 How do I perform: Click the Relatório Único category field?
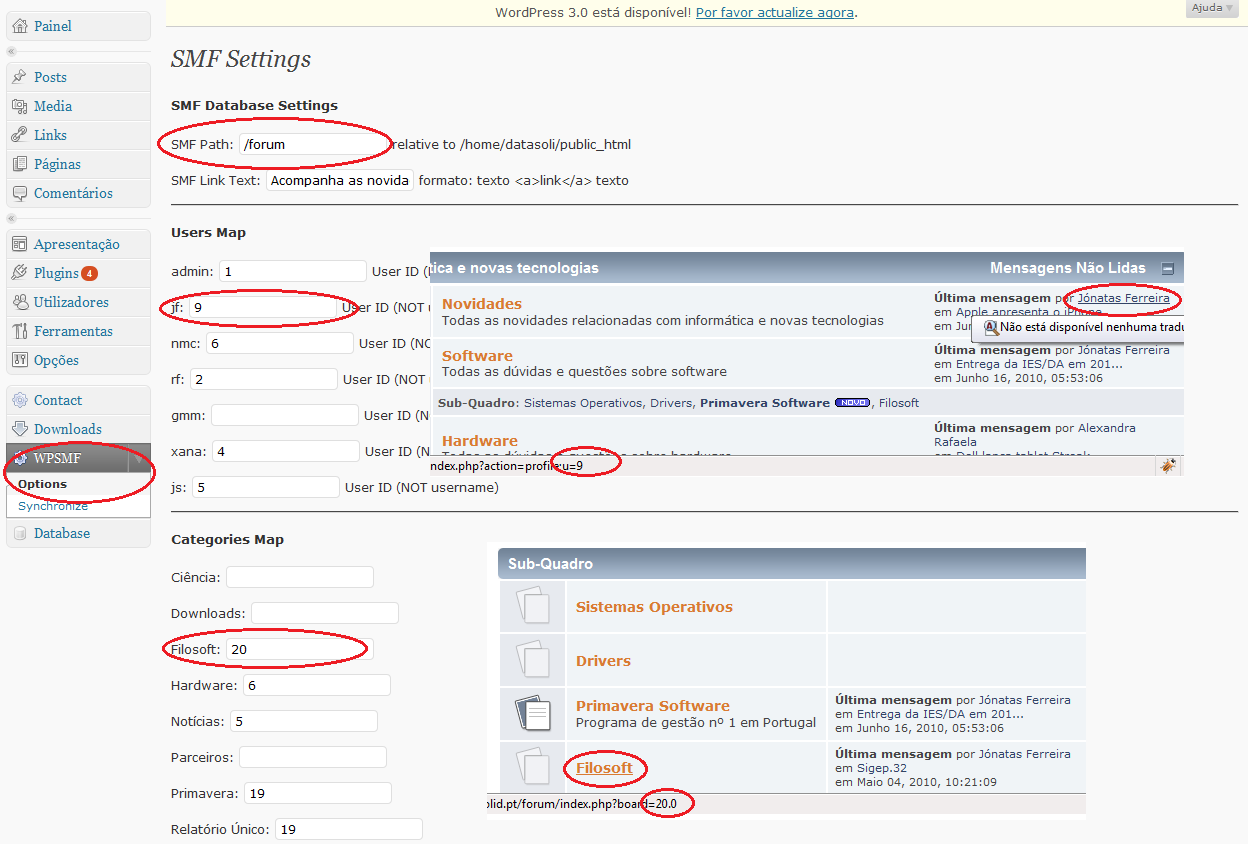(349, 829)
